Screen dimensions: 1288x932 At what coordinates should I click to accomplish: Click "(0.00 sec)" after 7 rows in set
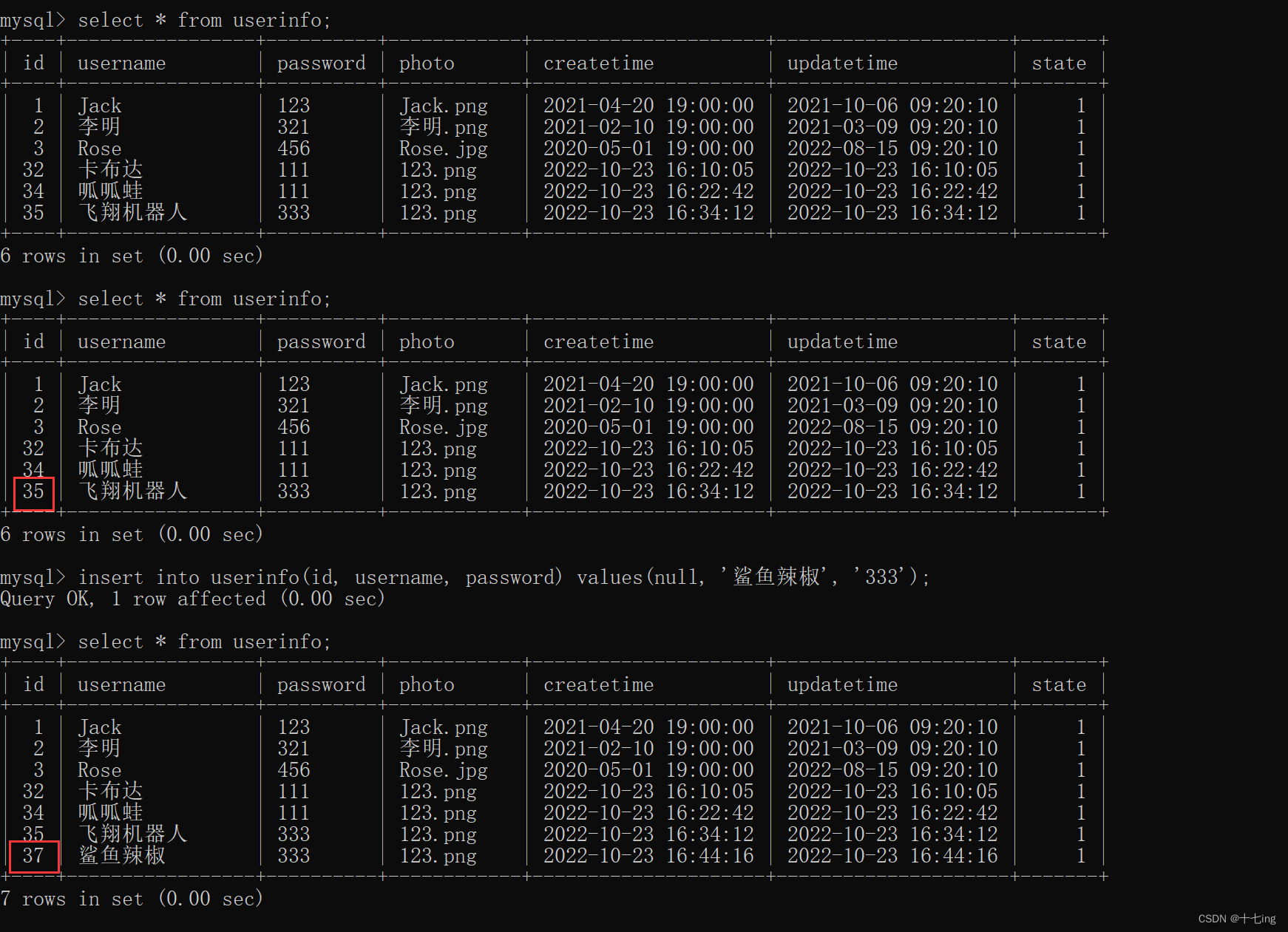pos(211,899)
